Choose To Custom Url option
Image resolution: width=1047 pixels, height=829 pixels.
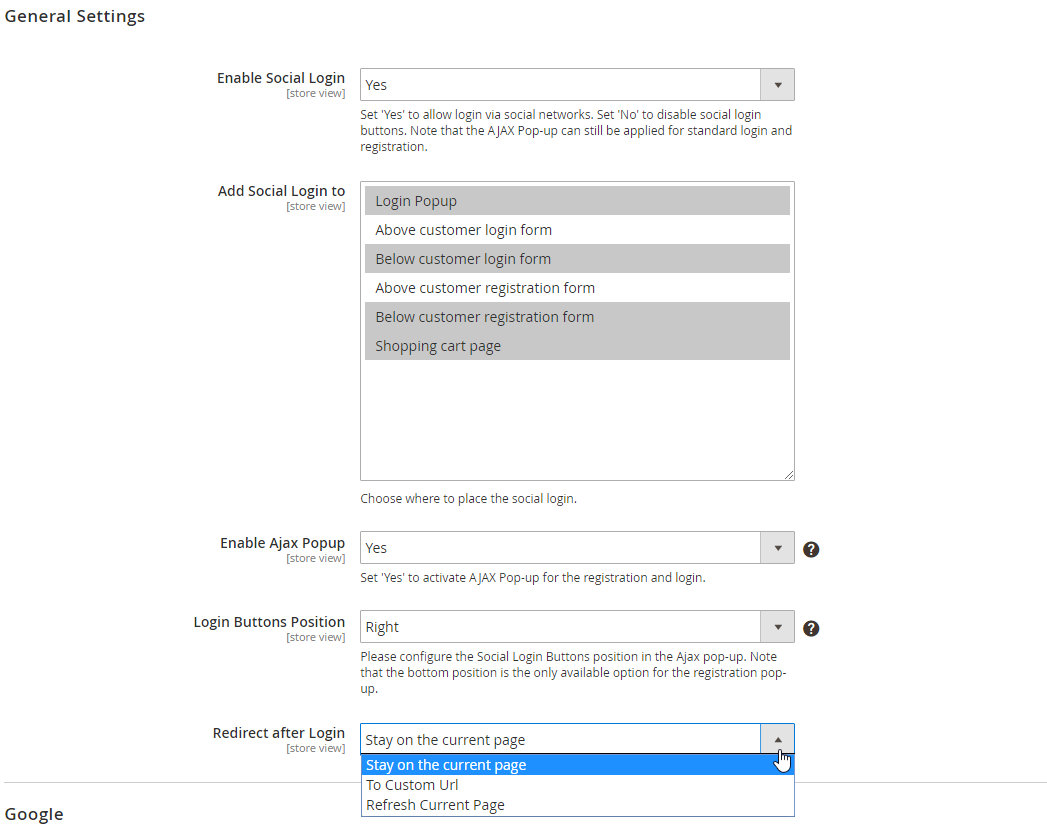click(x=578, y=785)
